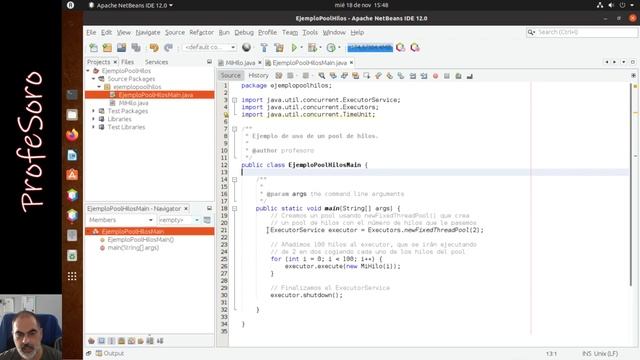Select EjemploPoolHilosMain.java in the Projects tree
Image resolution: width=640 pixels, height=360 pixels.
click(x=156, y=95)
